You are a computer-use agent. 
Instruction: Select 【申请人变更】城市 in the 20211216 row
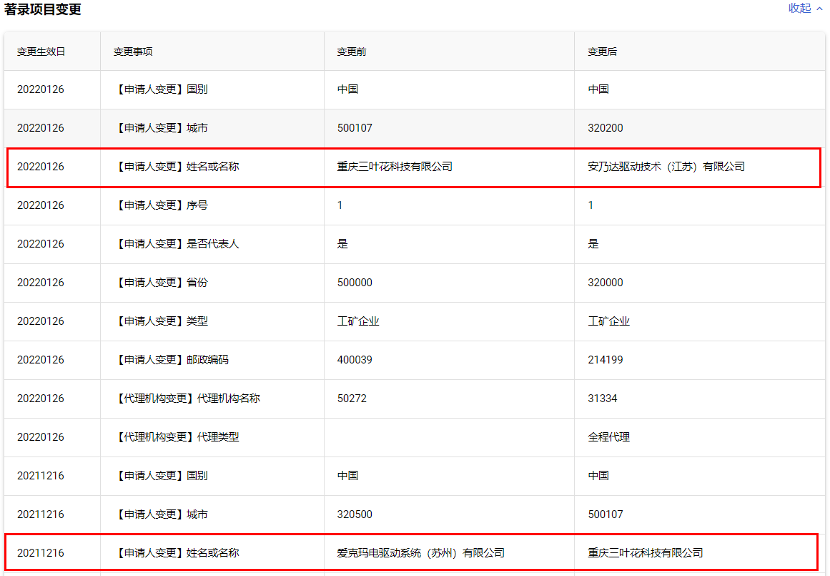161,514
